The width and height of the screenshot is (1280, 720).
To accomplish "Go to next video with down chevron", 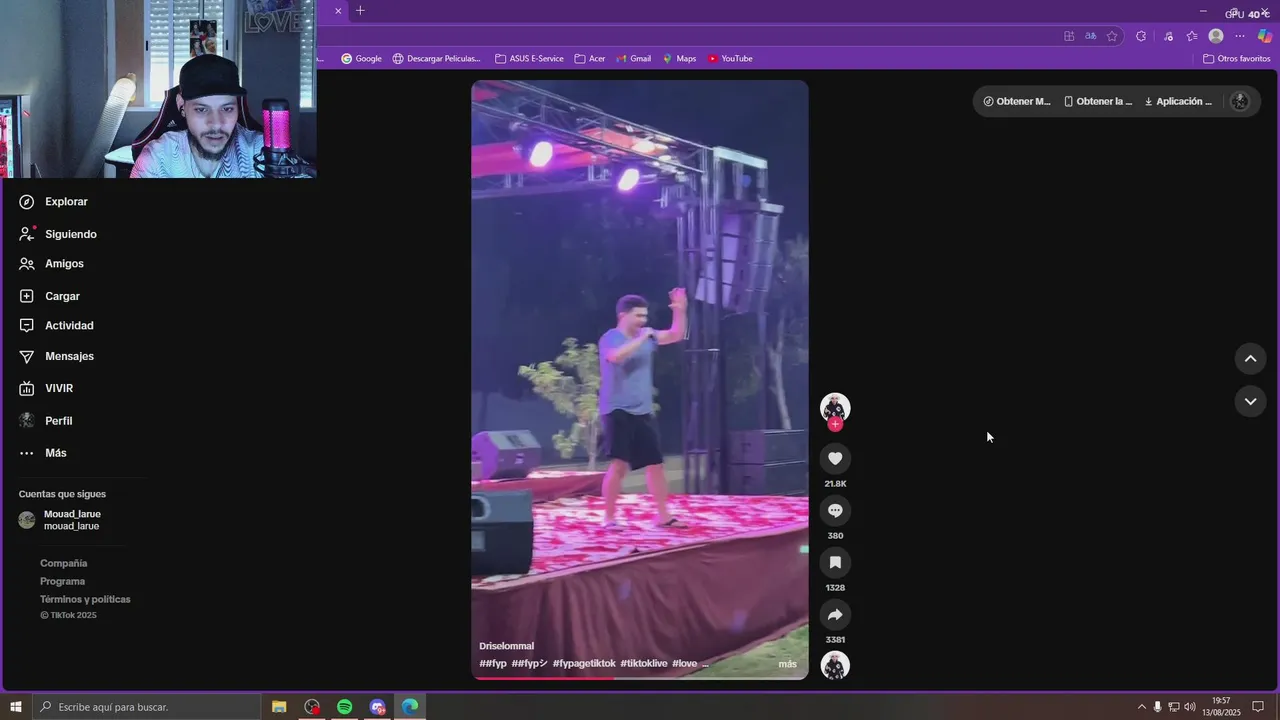I will pos(1250,401).
